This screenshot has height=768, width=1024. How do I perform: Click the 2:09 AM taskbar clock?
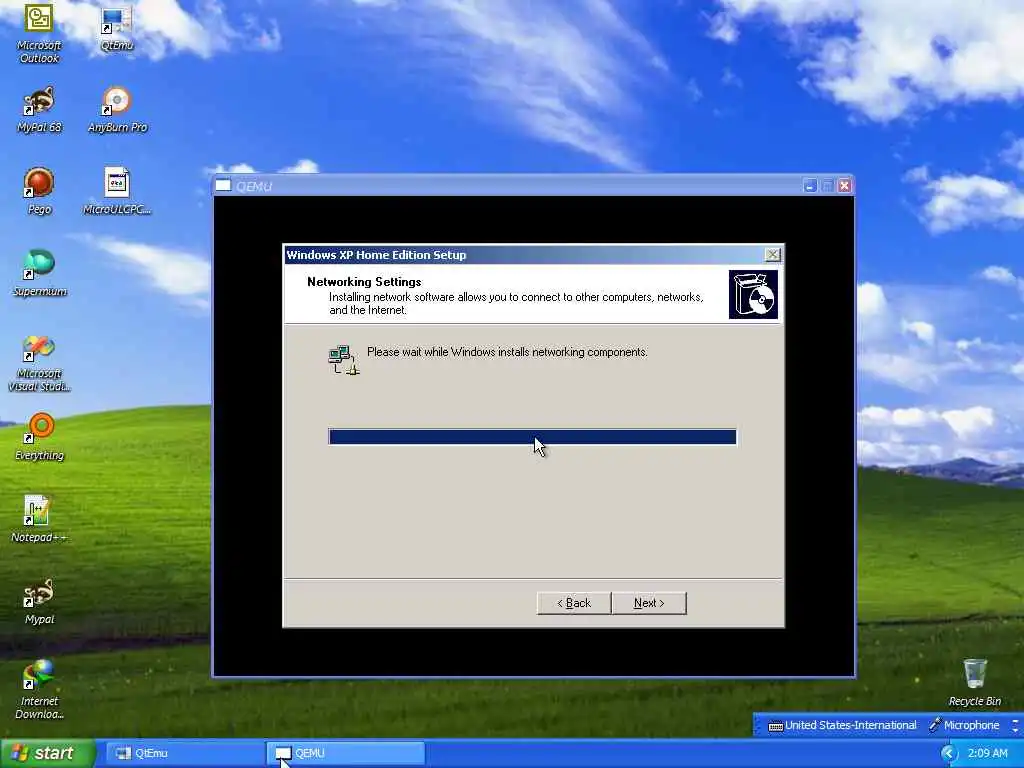[987, 754]
